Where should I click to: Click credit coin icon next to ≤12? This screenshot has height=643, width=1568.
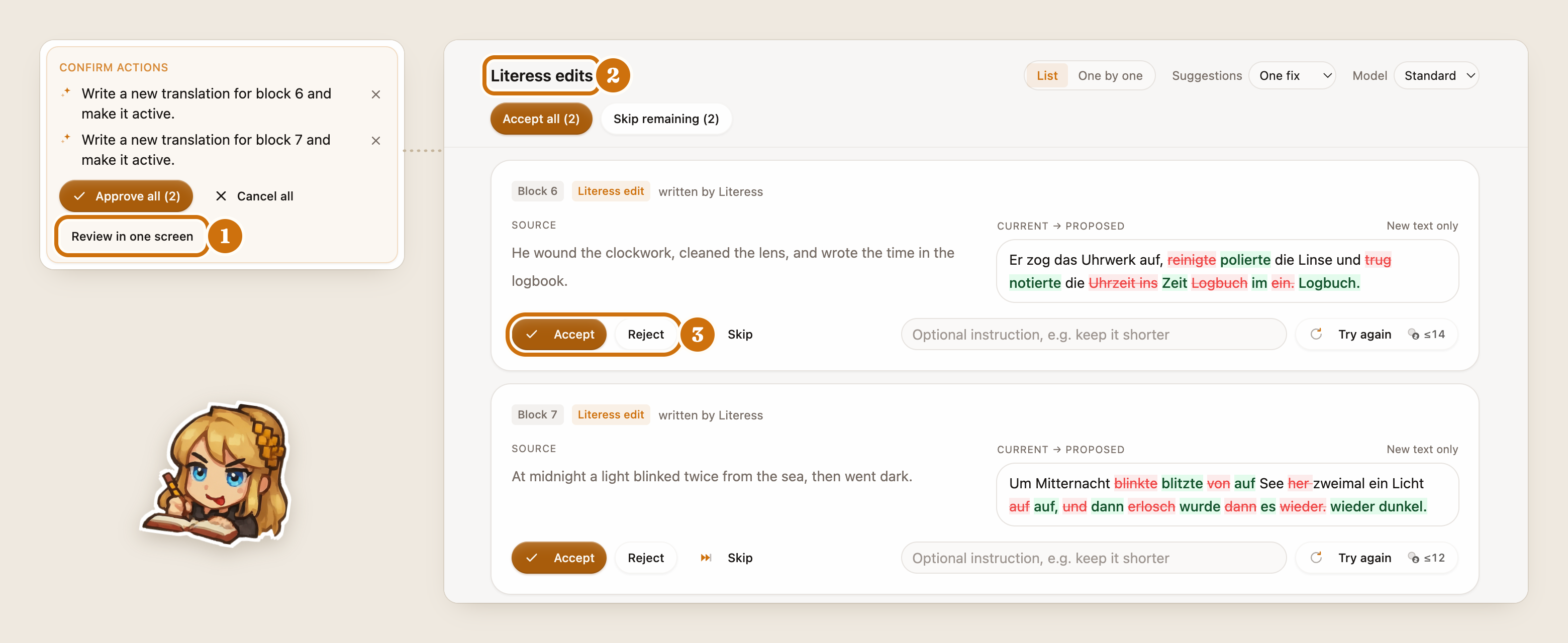(1413, 558)
